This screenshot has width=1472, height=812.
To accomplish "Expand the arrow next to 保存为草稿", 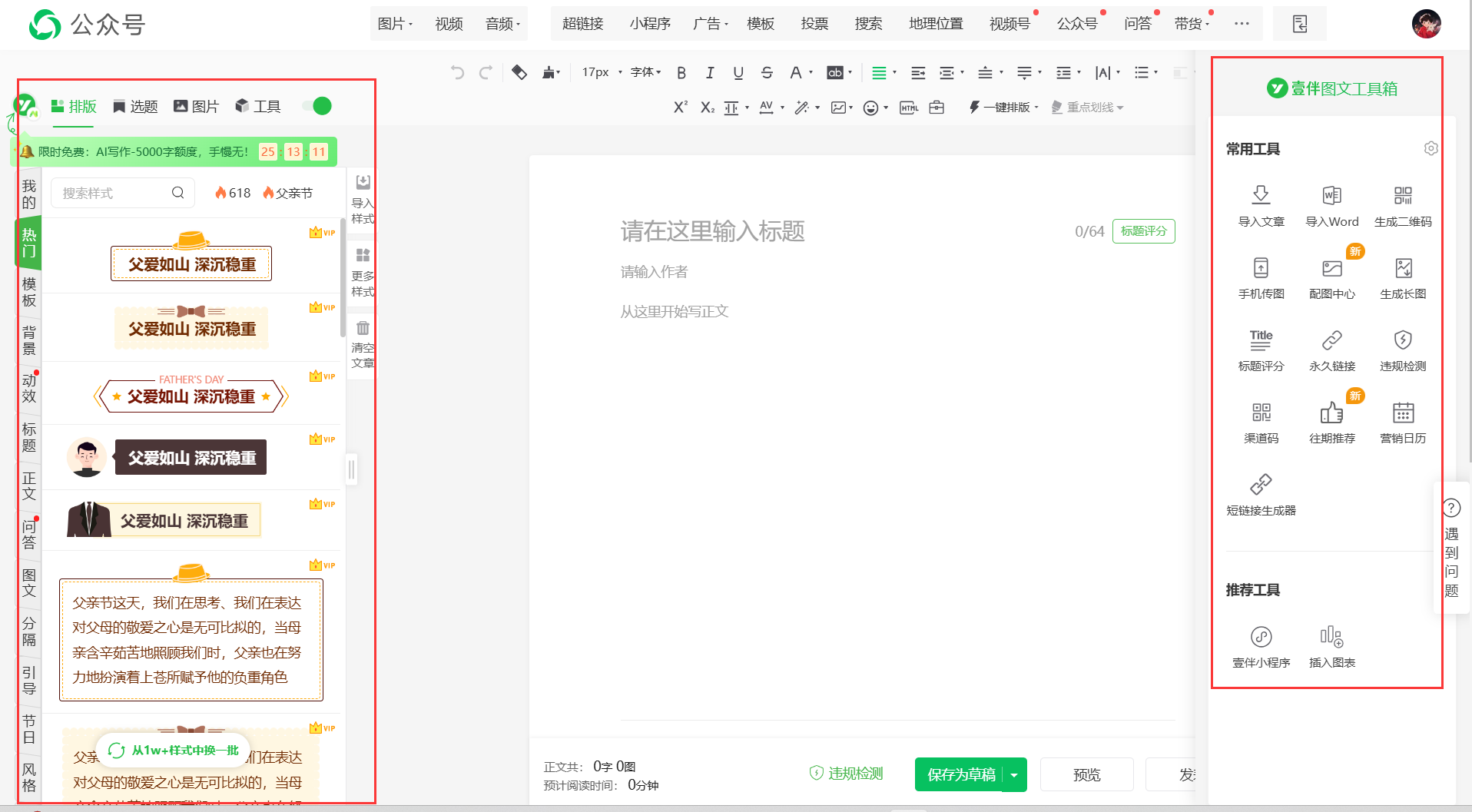I will tap(1014, 775).
